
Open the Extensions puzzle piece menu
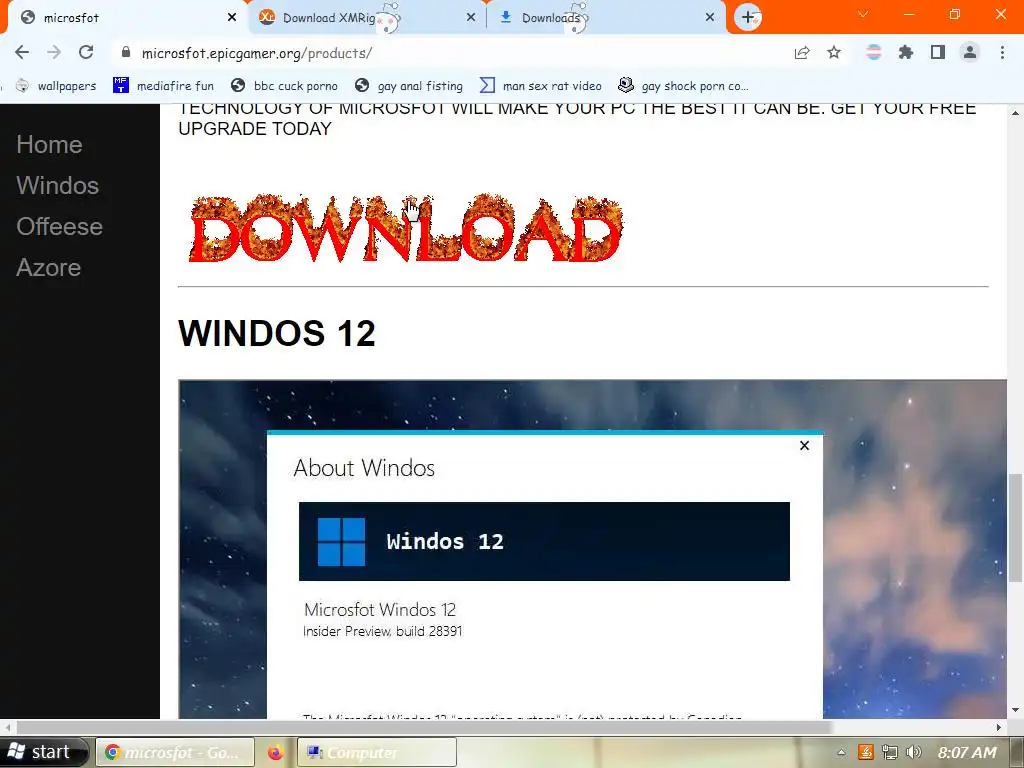coord(905,52)
